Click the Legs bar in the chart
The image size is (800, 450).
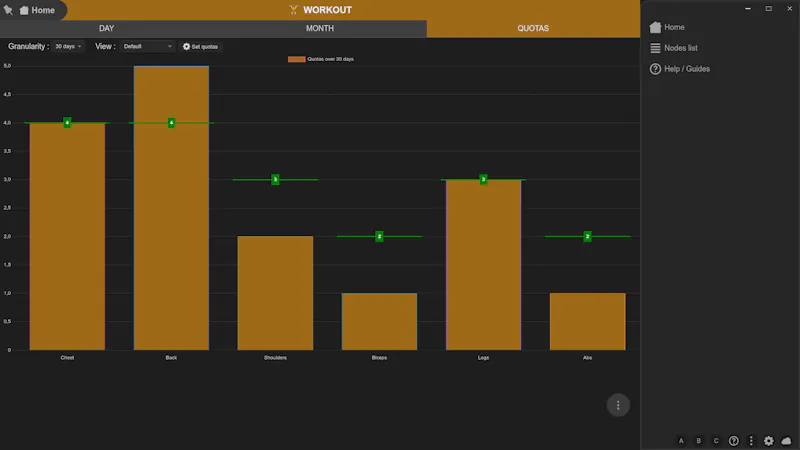click(484, 265)
